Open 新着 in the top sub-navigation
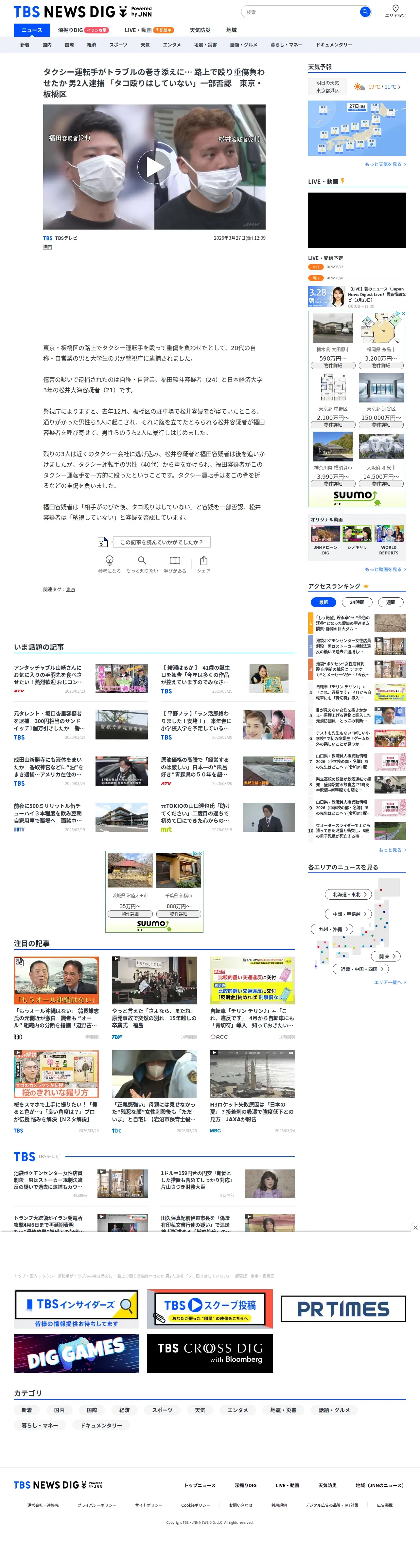 coord(25,45)
